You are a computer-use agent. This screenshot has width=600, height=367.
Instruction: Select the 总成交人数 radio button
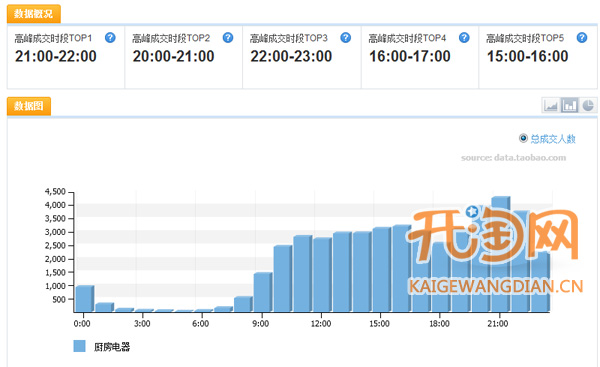(x=523, y=138)
